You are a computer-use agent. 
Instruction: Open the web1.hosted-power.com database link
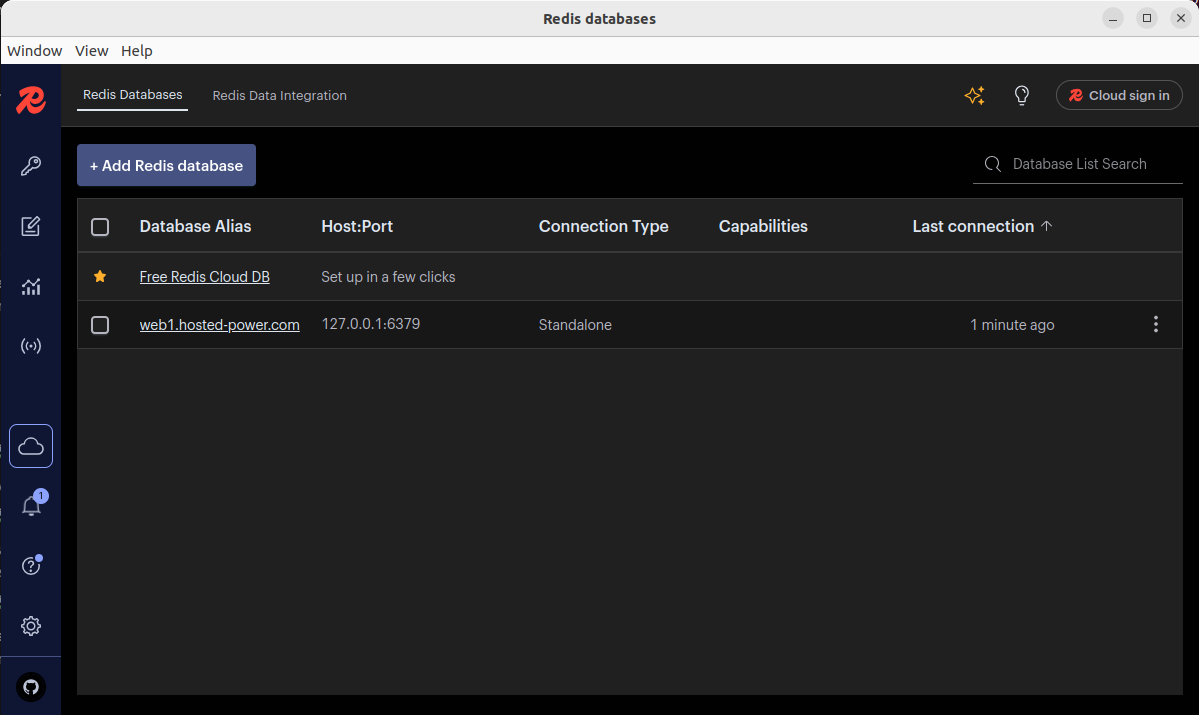[219, 325]
